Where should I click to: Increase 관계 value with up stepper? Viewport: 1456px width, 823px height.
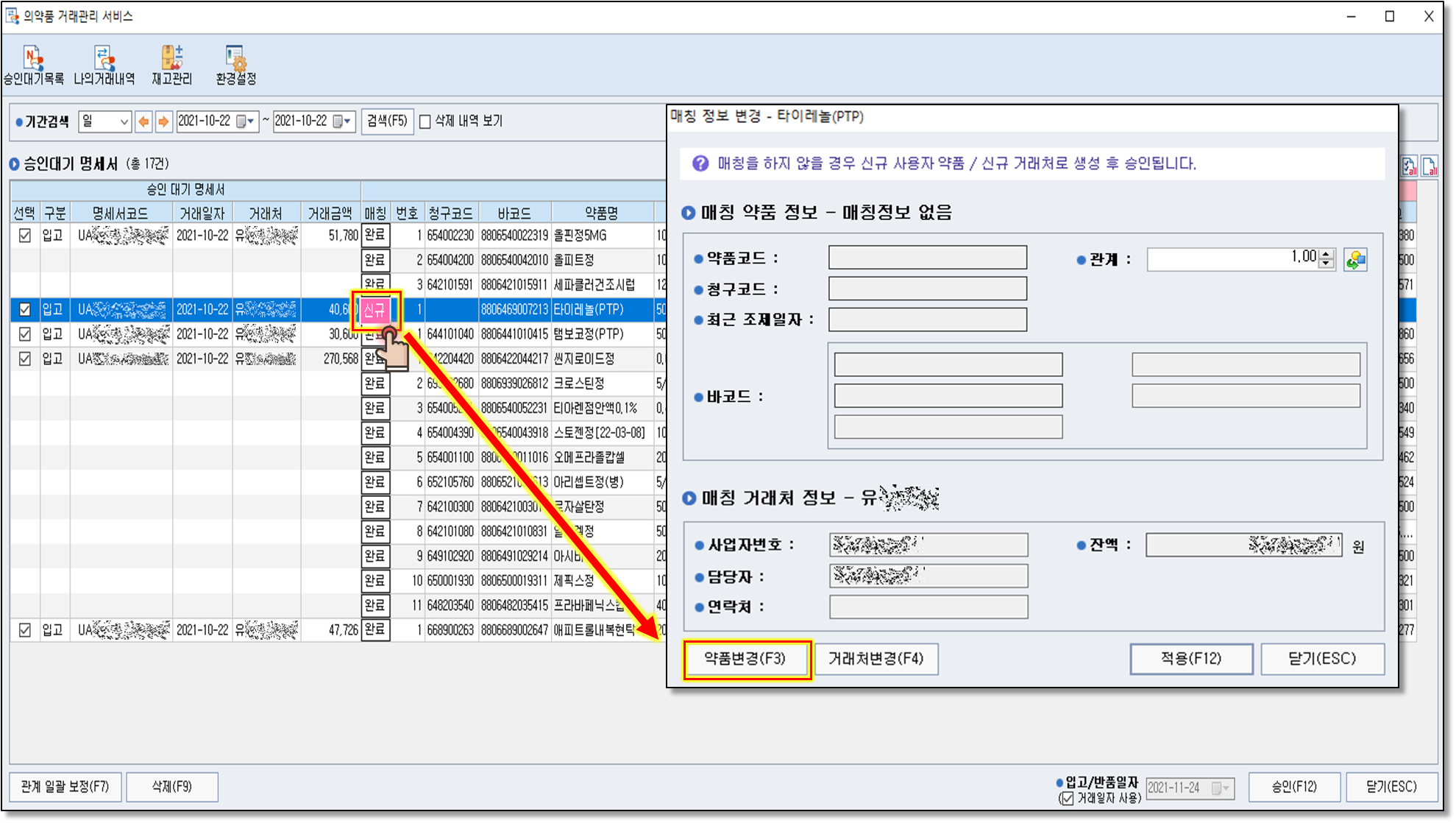(1326, 254)
